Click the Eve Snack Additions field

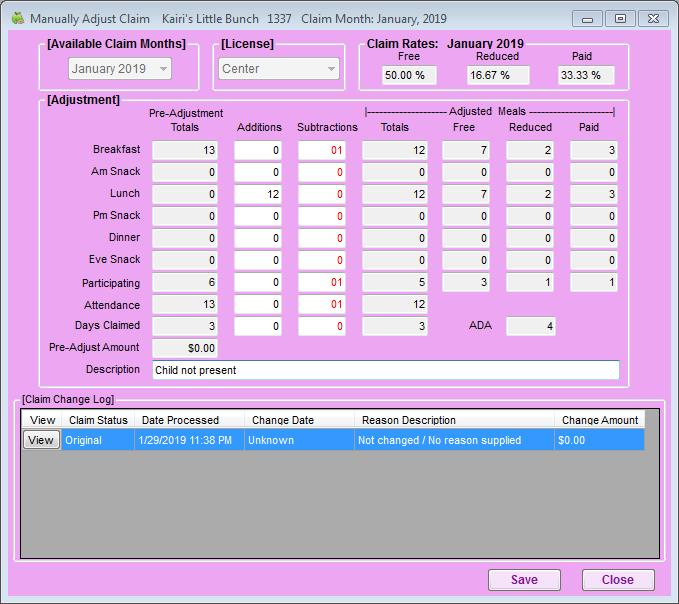tap(258, 260)
